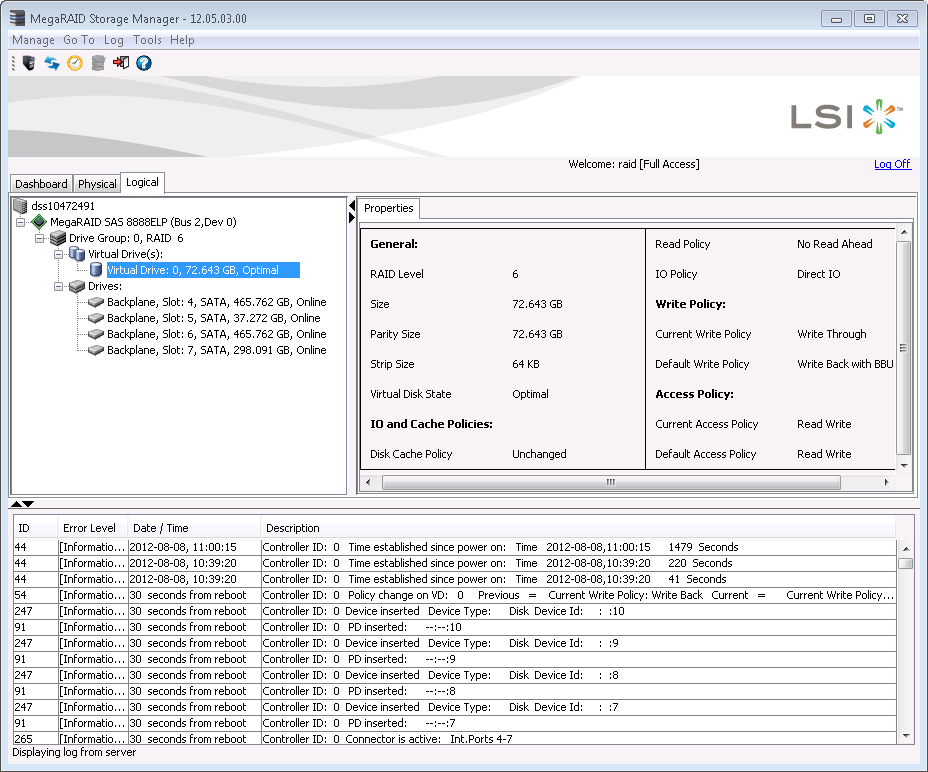This screenshot has height=772, width=928.
Task: Click the server icon in the toolbar
Action: tap(29, 63)
